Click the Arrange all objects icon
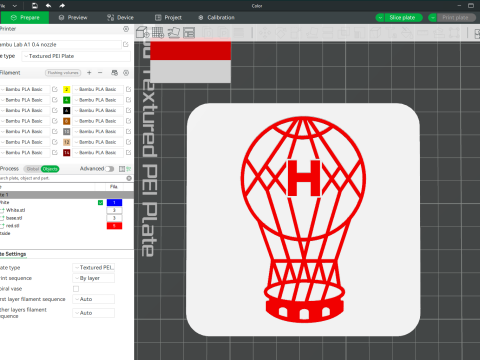Image resolution: width=480 pixels, height=360 pixels. pos(189,33)
